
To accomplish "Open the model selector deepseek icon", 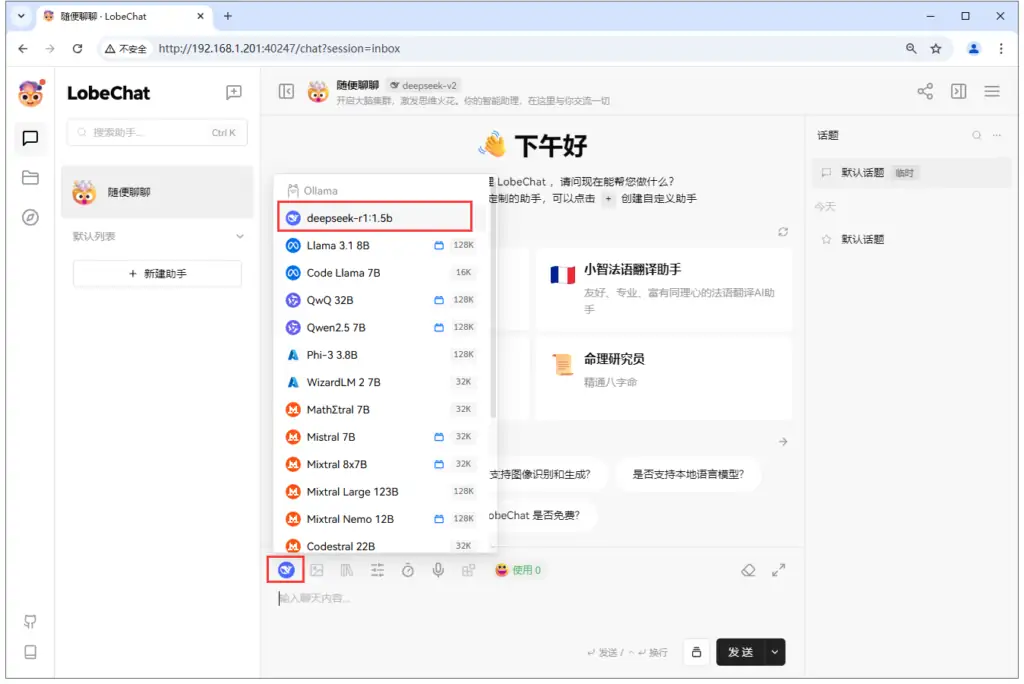I will 286,569.
